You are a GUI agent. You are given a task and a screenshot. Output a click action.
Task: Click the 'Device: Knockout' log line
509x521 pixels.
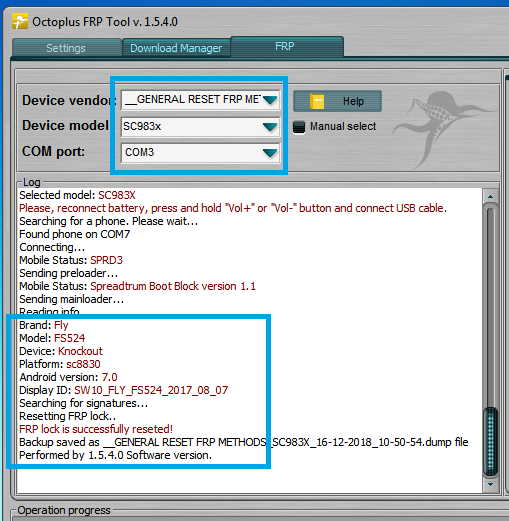click(x=61, y=351)
